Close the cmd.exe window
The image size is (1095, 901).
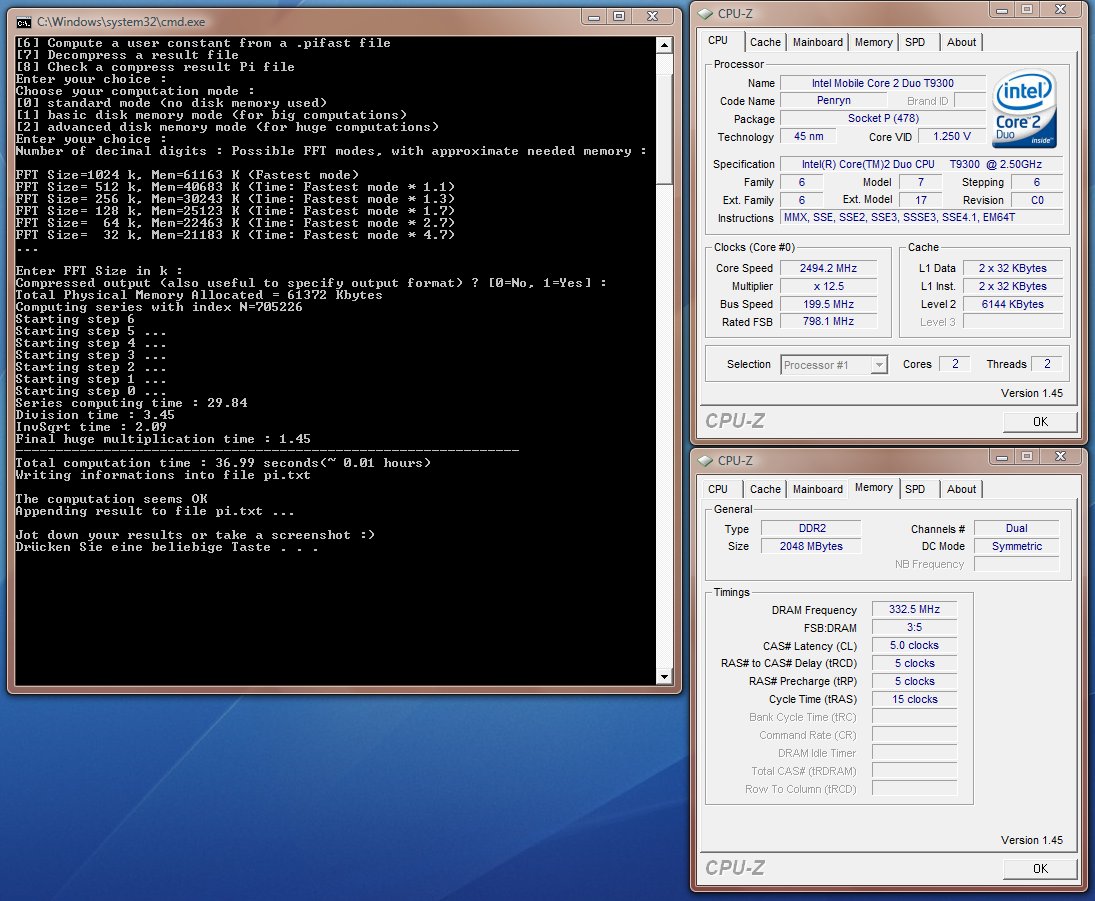pos(652,17)
